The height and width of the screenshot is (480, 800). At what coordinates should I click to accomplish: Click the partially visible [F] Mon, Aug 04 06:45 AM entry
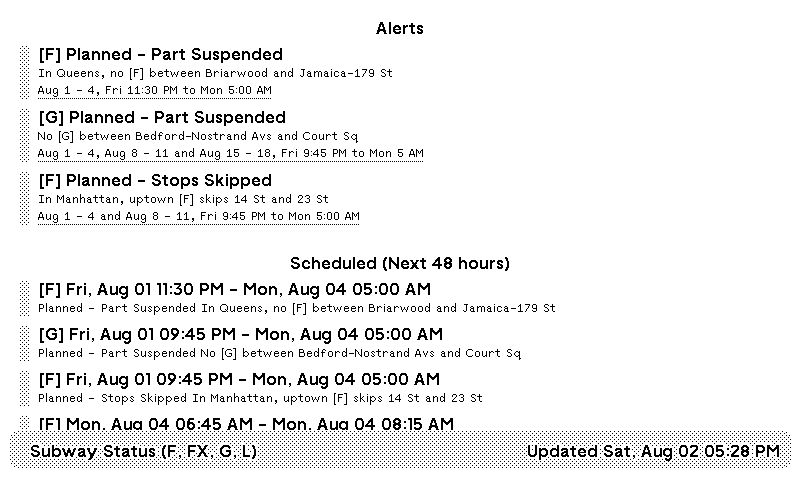point(245,424)
